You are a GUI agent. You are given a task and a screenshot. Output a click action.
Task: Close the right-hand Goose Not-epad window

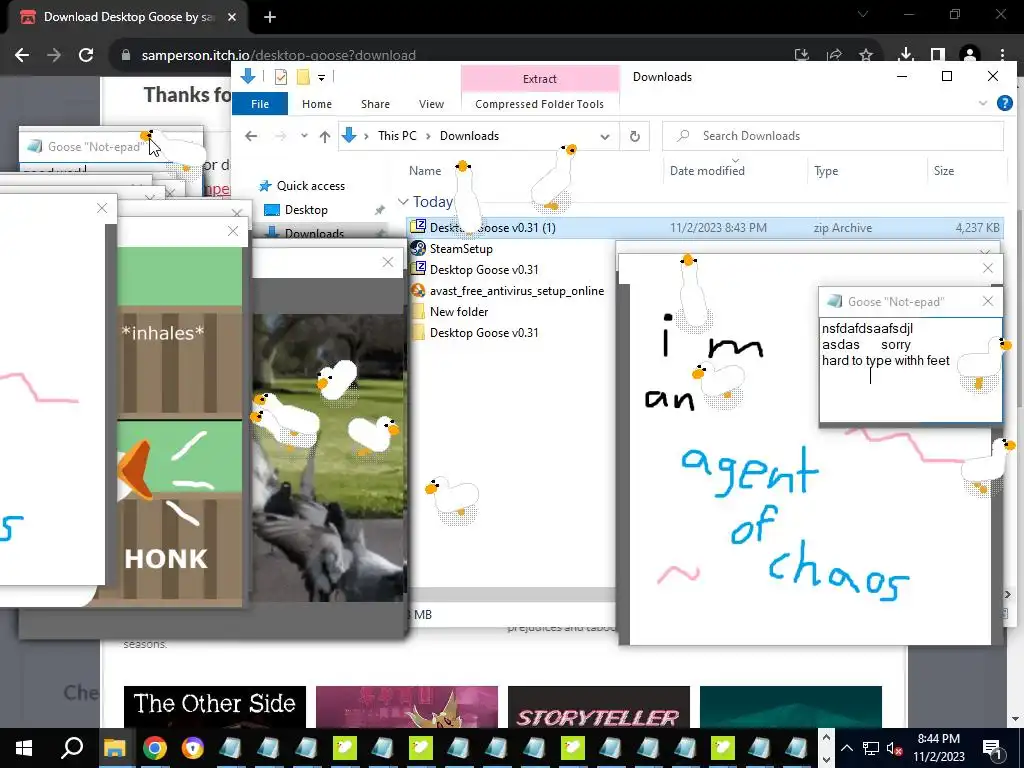pos(987,301)
